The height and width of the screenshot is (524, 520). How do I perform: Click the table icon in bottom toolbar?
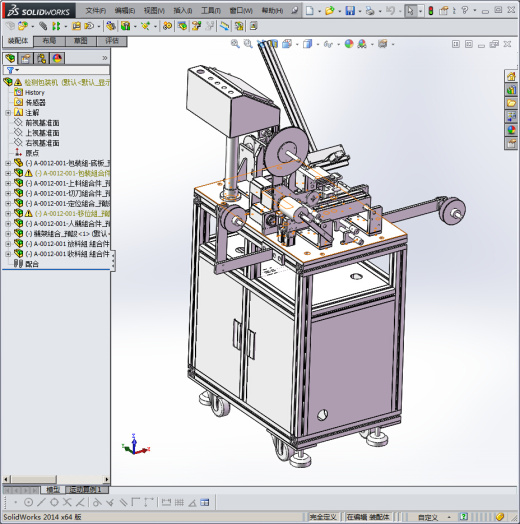point(205,502)
